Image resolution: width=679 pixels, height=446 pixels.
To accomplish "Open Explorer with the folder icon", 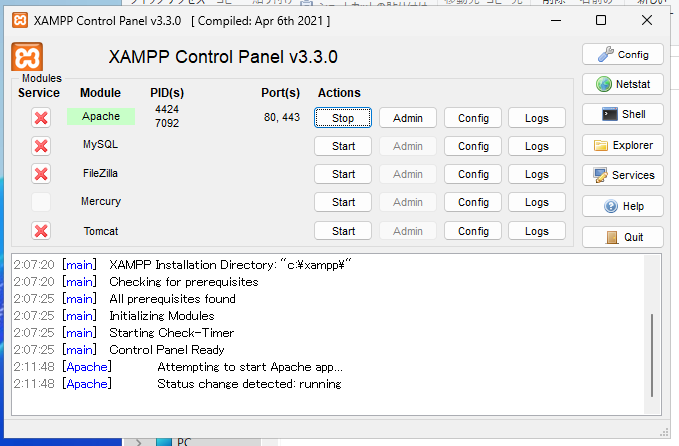I will tap(622, 145).
